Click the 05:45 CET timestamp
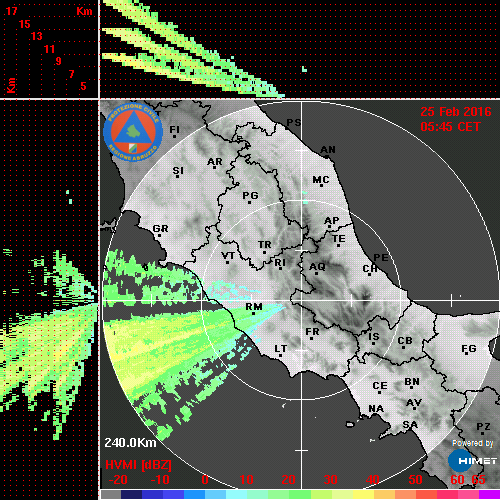Screen dimensions: 500x500 [450, 127]
